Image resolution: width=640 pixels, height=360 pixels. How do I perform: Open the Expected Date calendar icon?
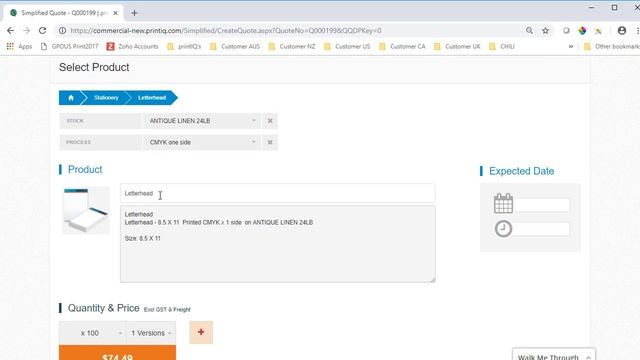(x=503, y=203)
